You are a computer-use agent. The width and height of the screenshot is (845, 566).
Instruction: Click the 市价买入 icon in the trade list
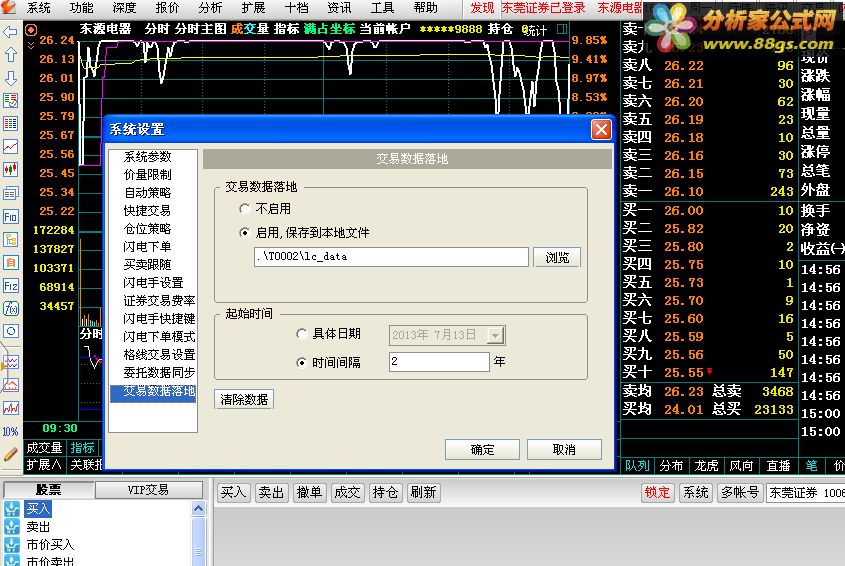click(x=11, y=544)
